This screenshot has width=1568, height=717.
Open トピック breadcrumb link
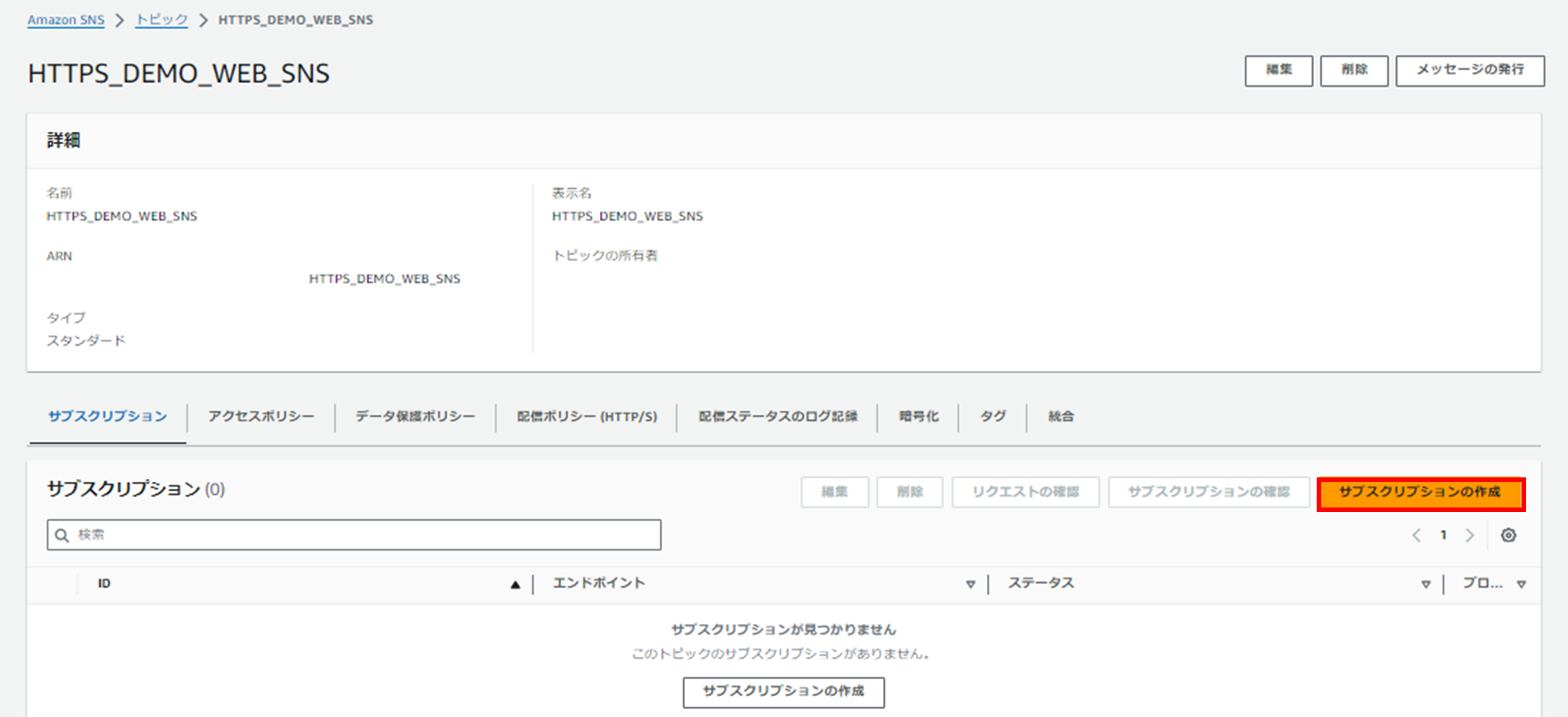161,20
